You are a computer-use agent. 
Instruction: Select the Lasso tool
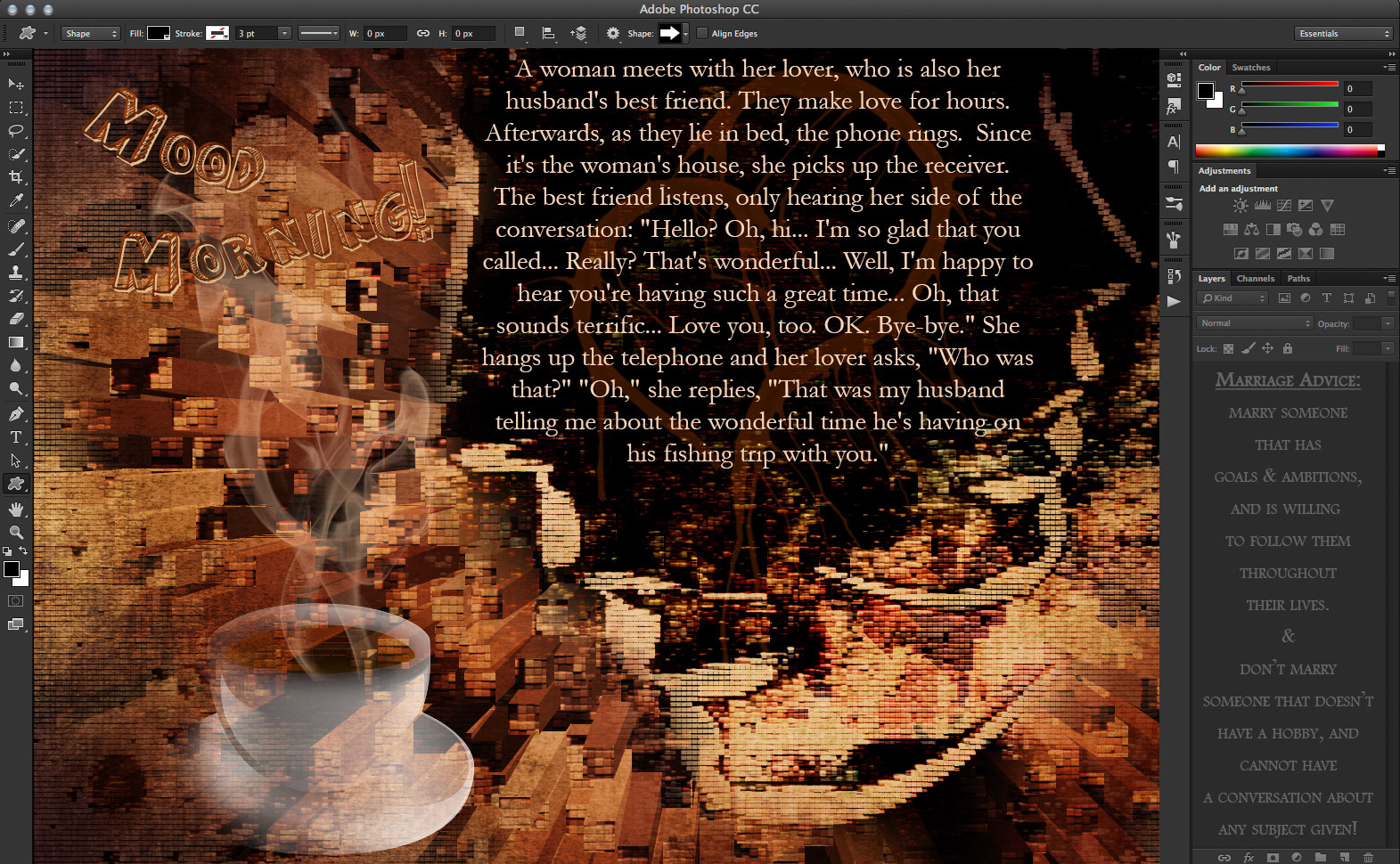[x=16, y=131]
